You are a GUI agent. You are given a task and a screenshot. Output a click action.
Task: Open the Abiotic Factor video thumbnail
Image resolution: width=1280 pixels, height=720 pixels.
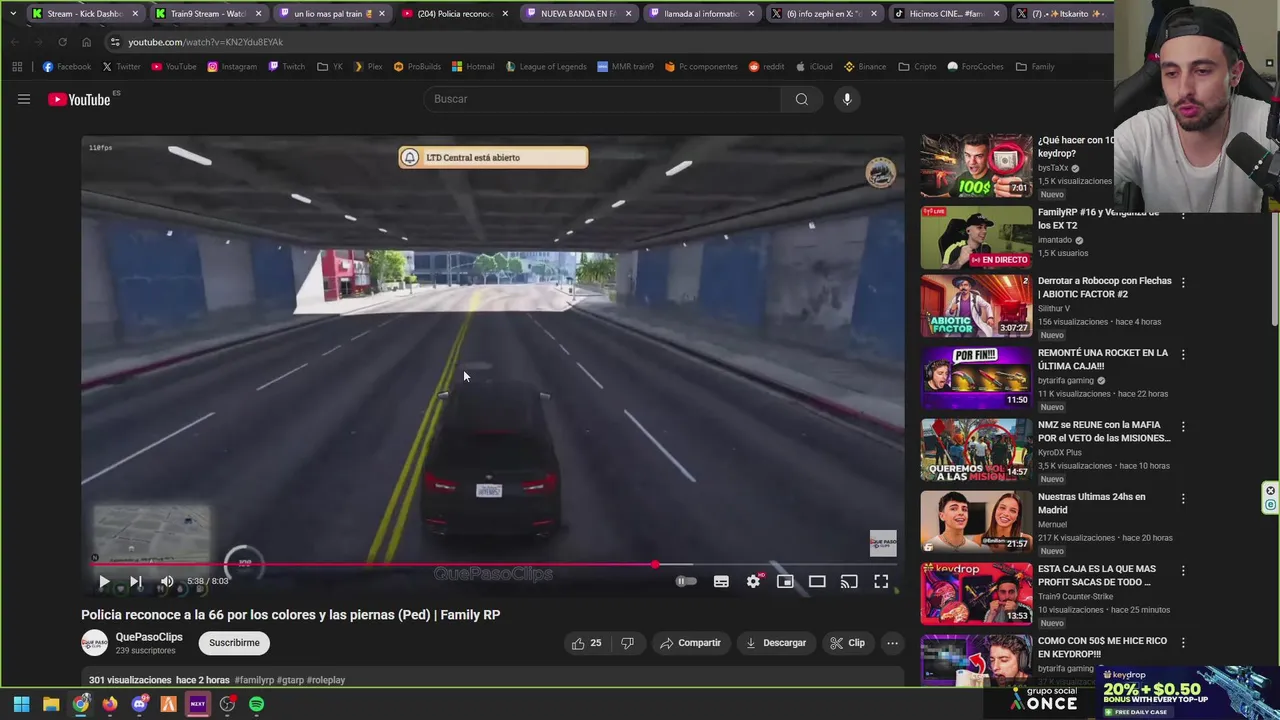[976, 306]
